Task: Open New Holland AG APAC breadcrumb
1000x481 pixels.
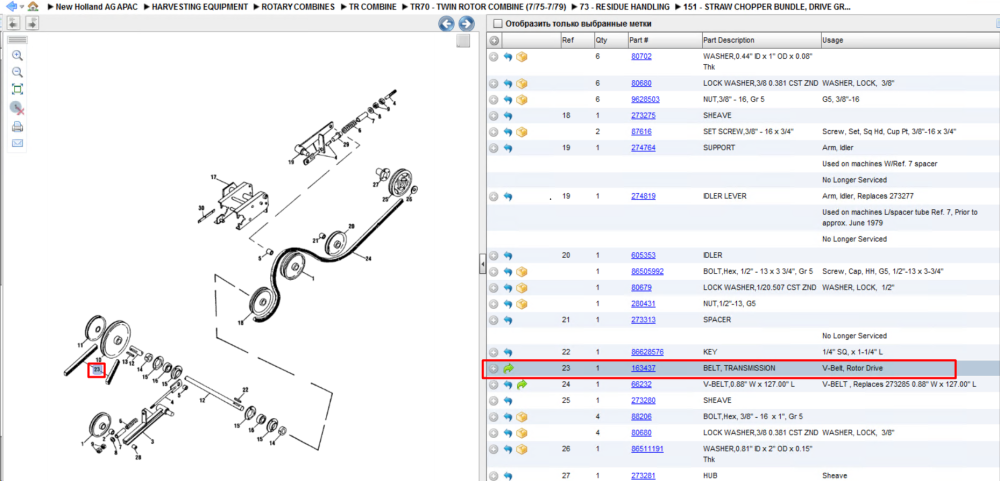Action: [96, 8]
